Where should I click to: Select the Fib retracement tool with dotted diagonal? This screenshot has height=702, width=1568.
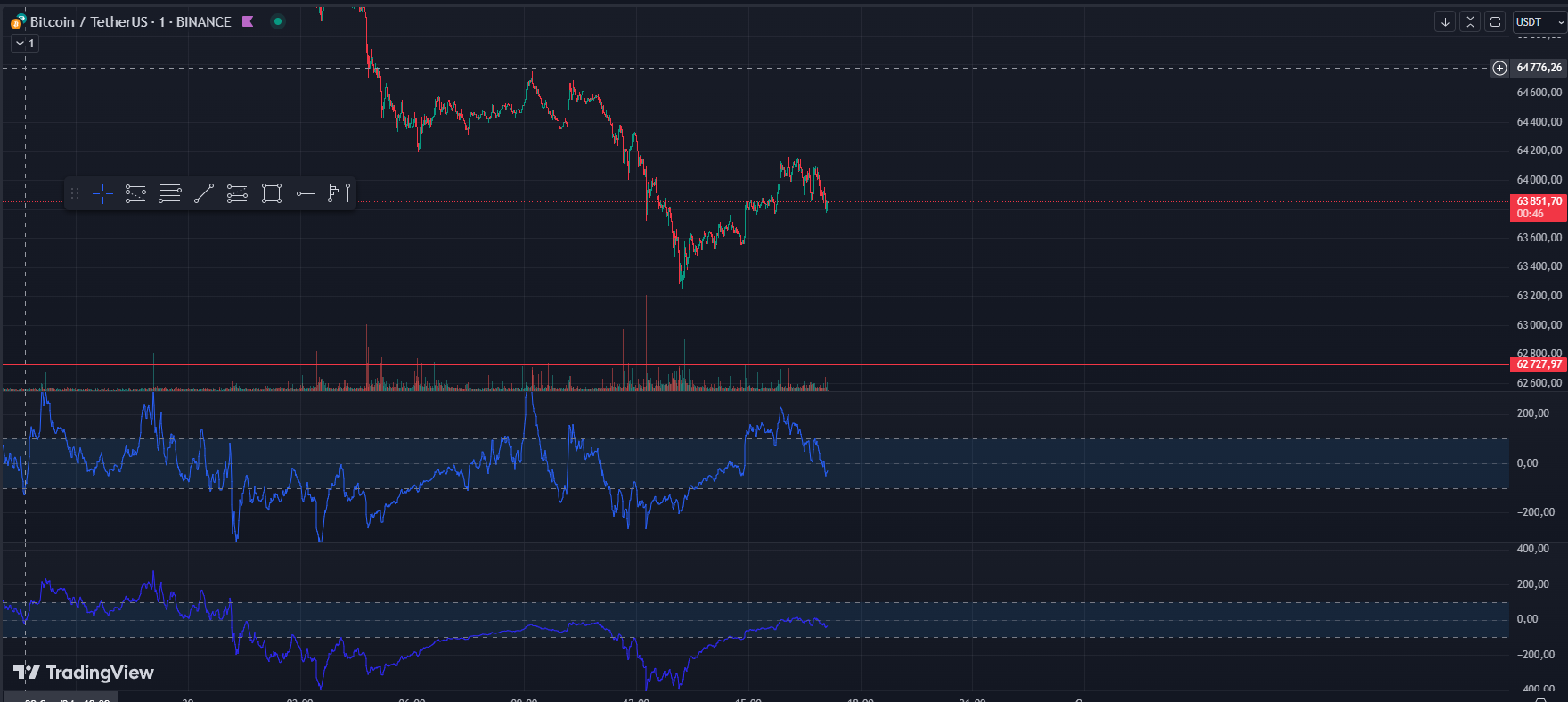click(135, 193)
